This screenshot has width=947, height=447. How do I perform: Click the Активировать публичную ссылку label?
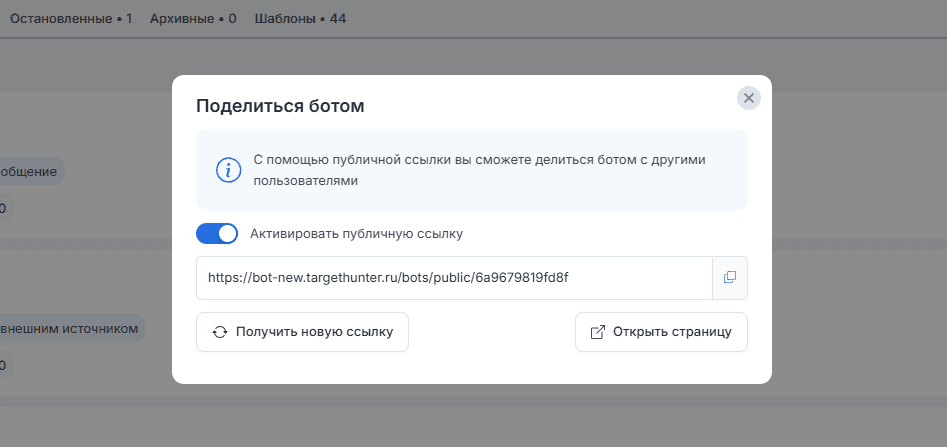tap(356, 234)
